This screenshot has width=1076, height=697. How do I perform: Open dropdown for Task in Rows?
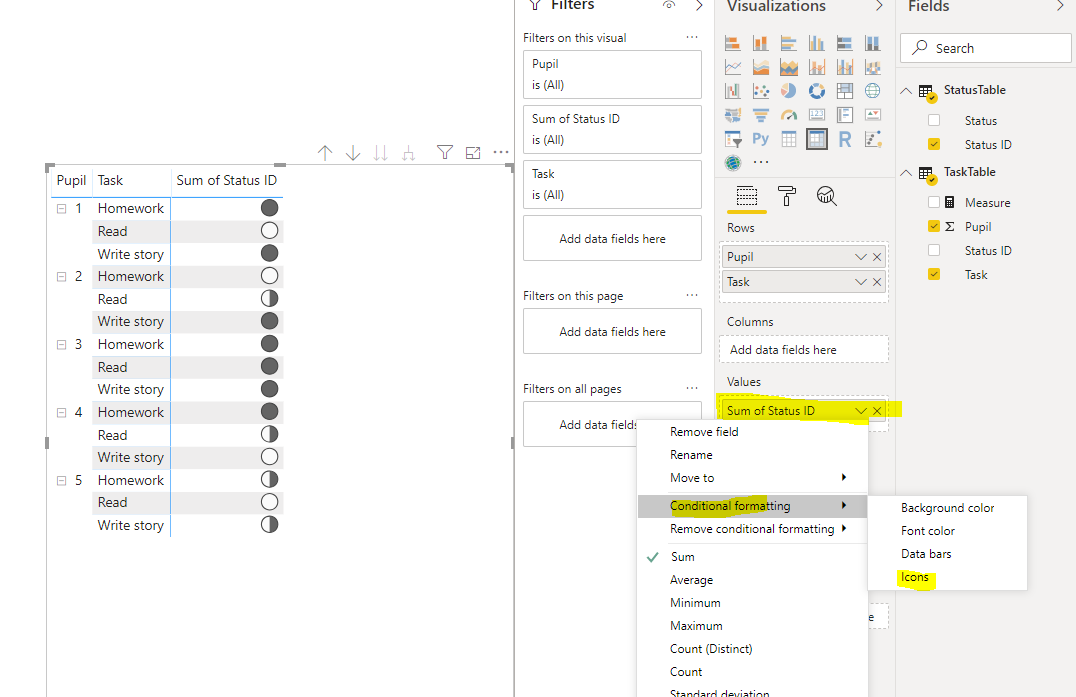861,282
